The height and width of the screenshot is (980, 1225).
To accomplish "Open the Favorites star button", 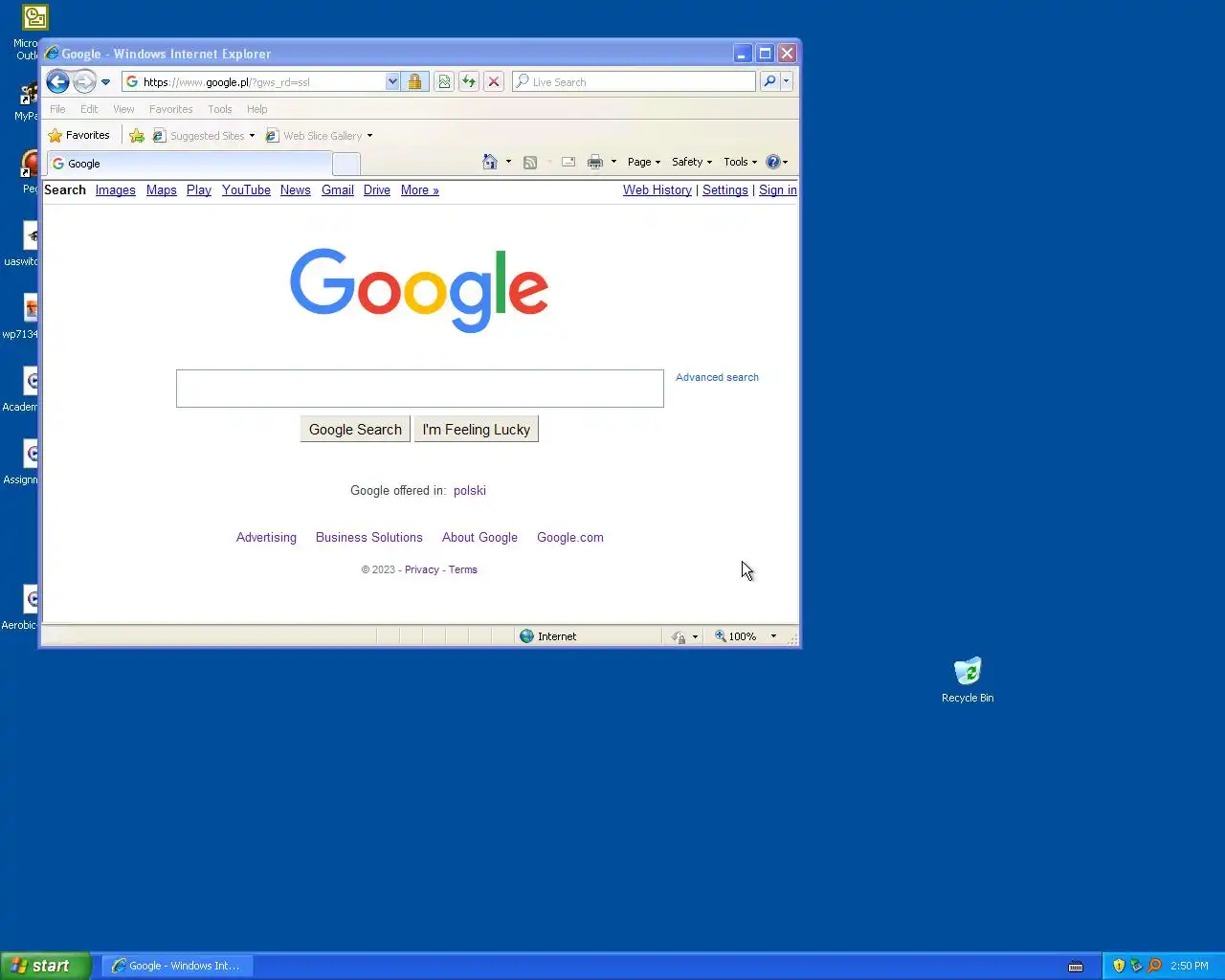I will (79, 136).
